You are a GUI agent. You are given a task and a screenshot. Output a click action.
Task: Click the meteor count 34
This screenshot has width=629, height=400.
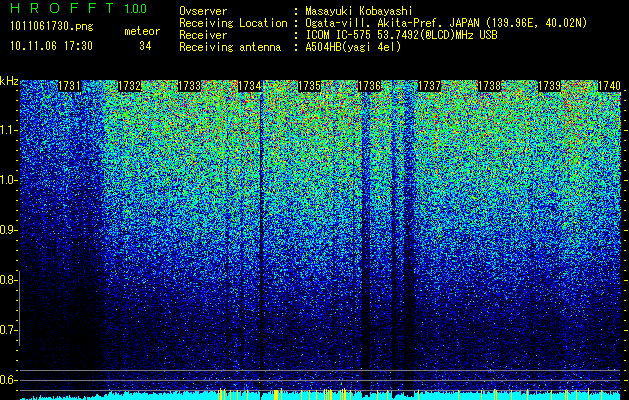[145, 46]
